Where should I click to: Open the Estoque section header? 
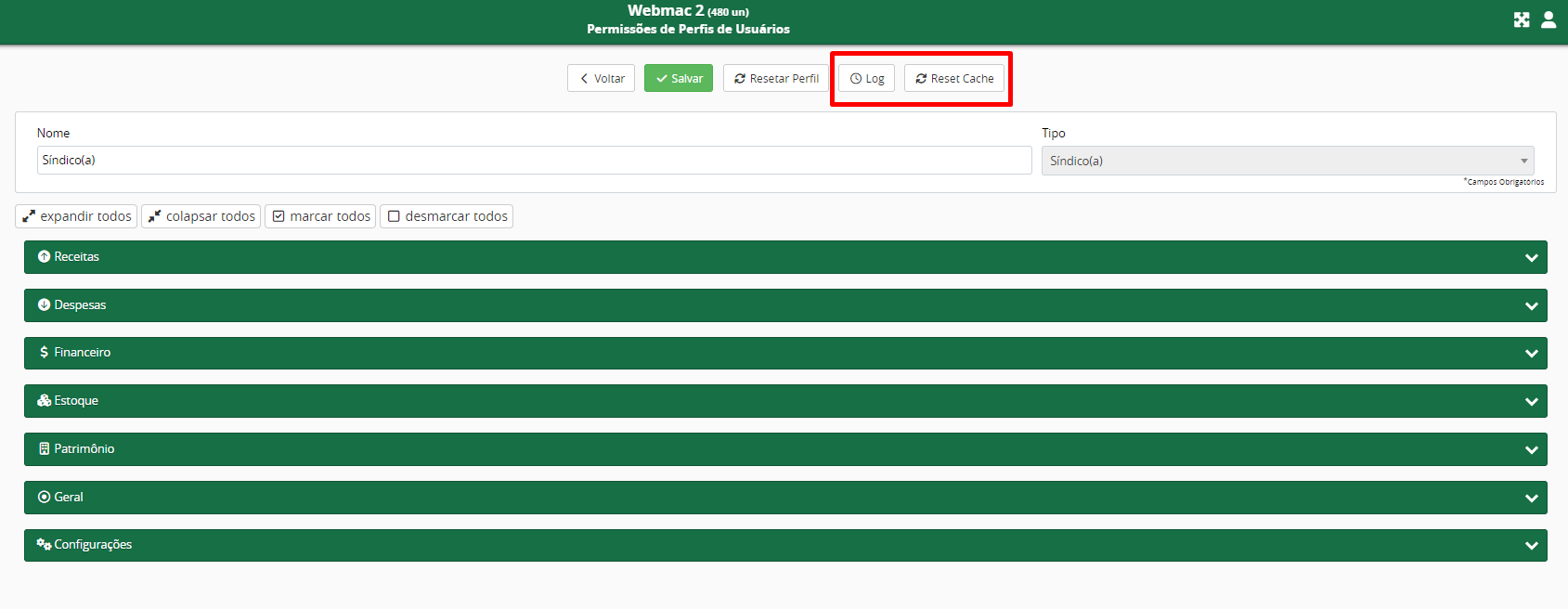784,401
